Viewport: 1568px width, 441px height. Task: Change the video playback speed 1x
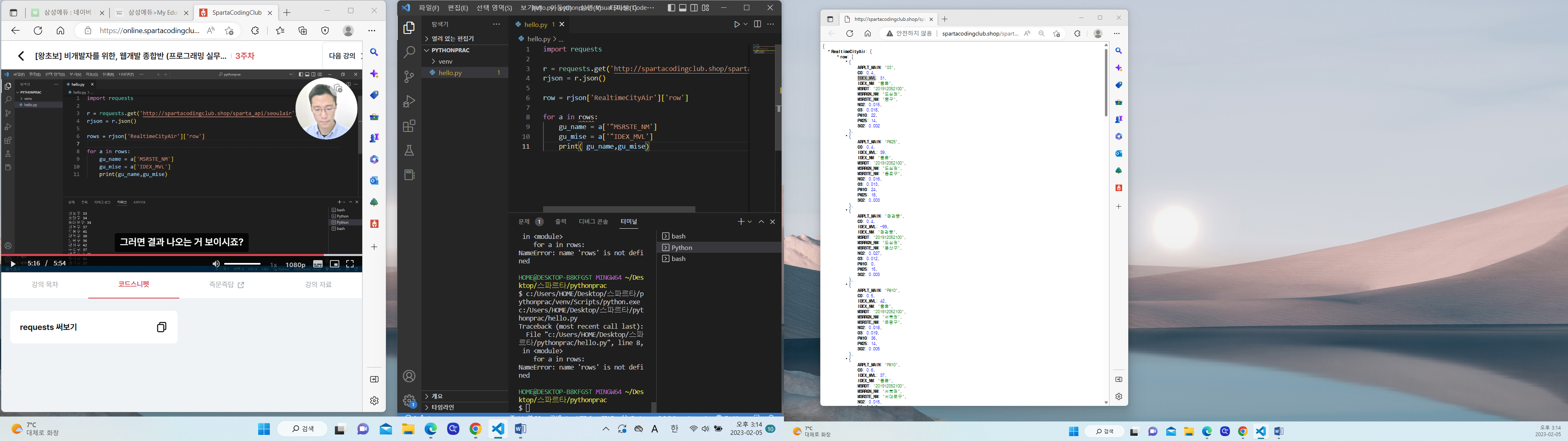click(274, 265)
